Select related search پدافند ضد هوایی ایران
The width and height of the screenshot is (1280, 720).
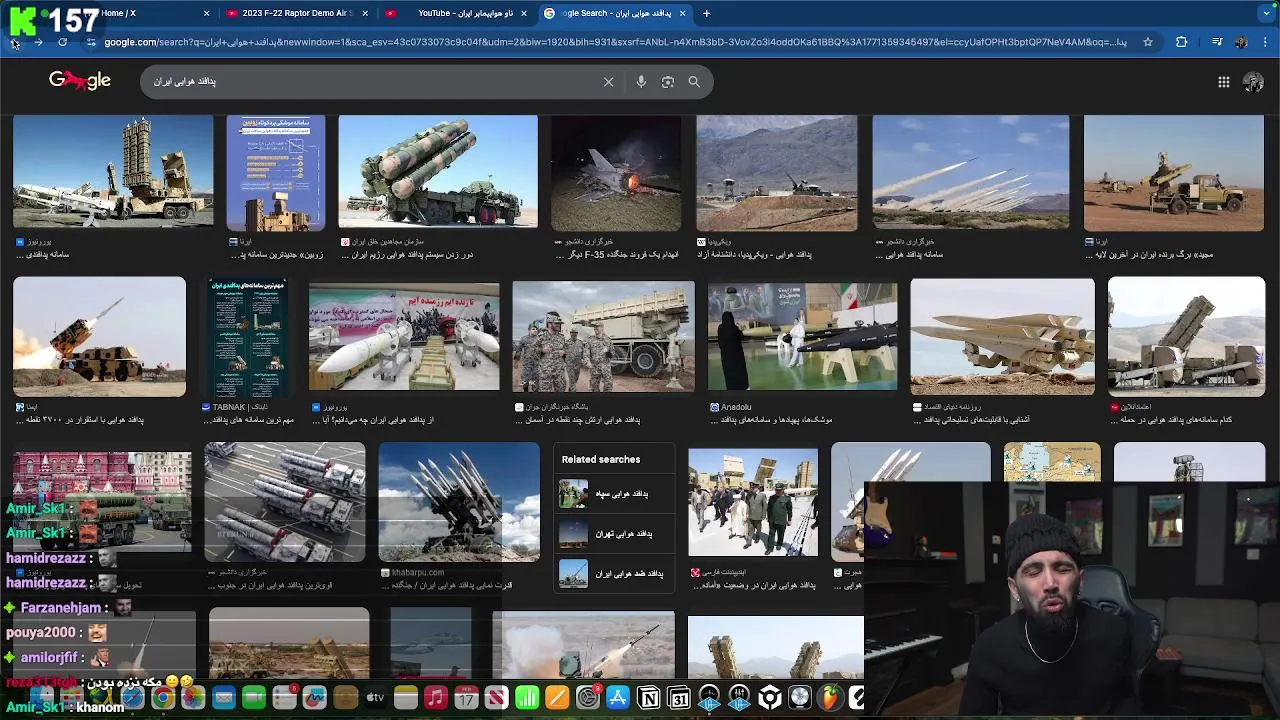click(613, 574)
